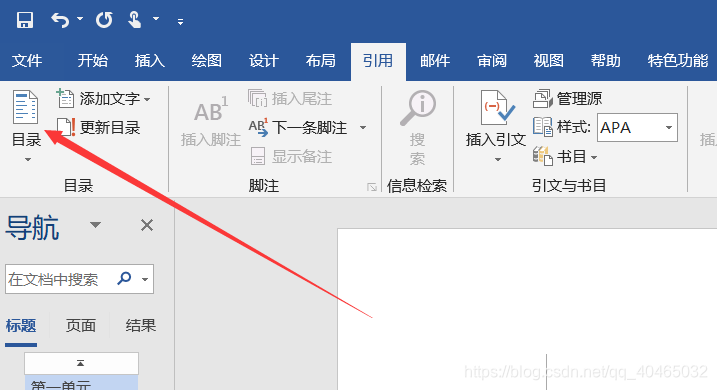Click the 添加文字 icon
Viewport: 717px width, 390px height.
(65, 98)
